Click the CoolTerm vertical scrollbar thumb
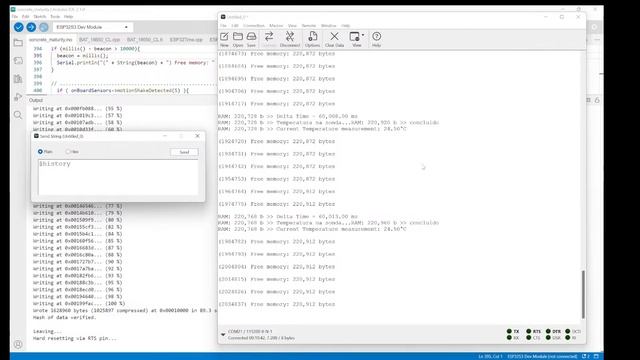The width and height of the screenshot is (640, 360). (583, 294)
